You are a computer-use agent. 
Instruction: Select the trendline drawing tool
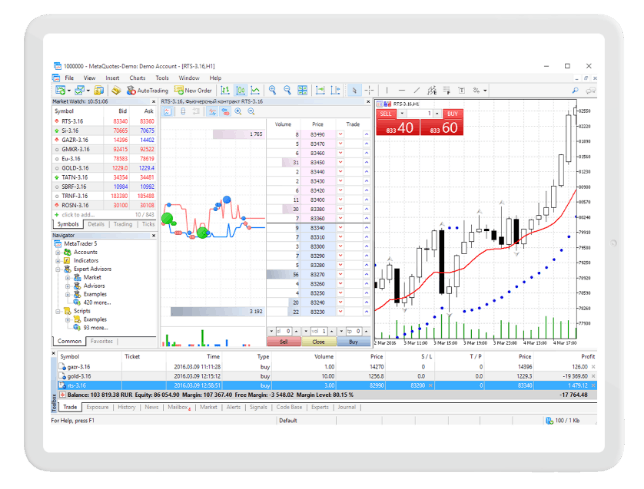coord(416,90)
